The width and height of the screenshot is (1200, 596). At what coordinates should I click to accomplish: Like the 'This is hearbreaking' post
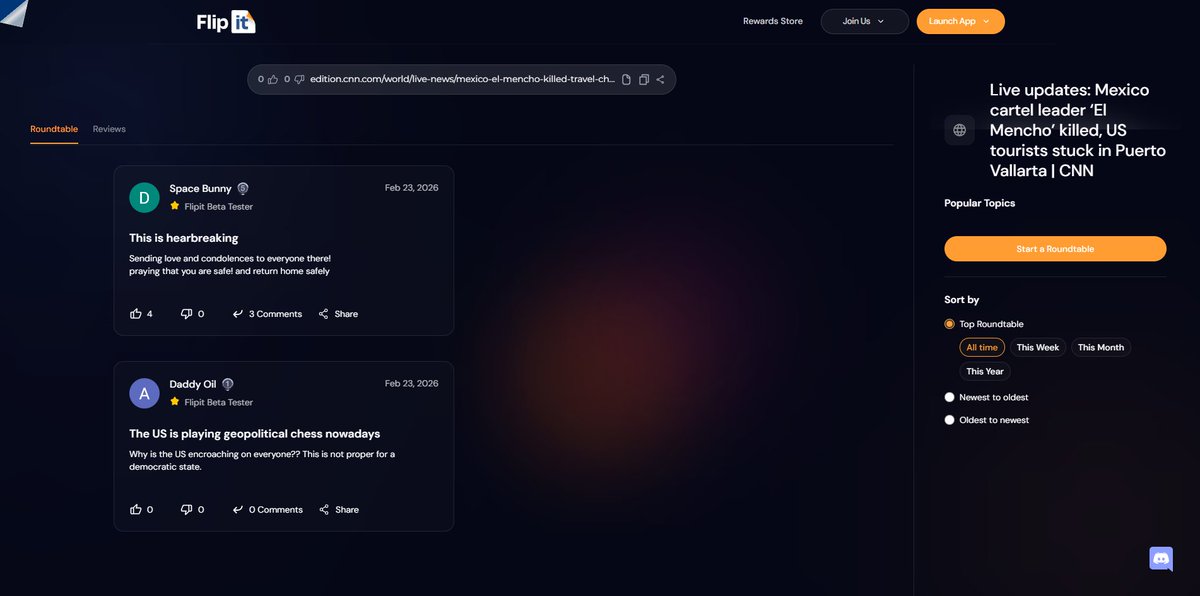(x=136, y=314)
